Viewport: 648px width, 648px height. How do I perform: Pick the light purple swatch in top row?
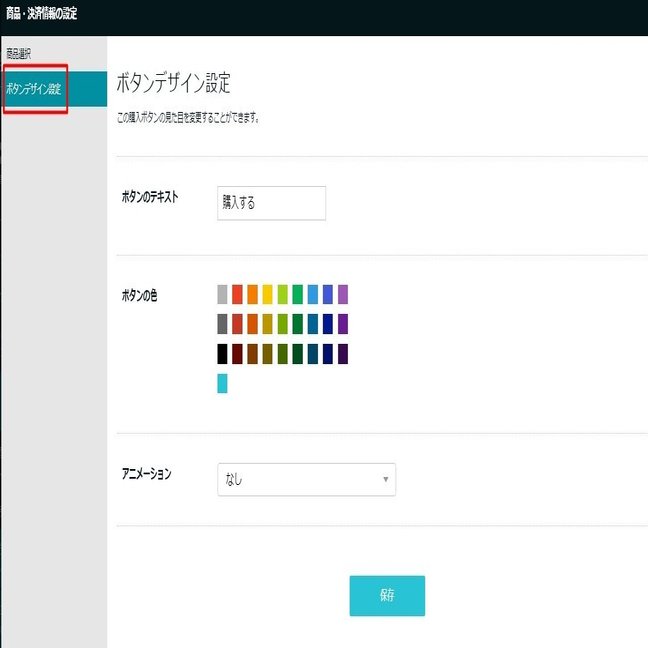tap(343, 294)
